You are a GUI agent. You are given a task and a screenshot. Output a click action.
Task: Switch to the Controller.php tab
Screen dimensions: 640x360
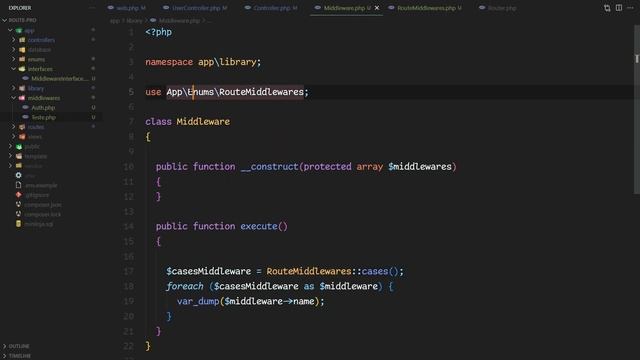pos(272,8)
